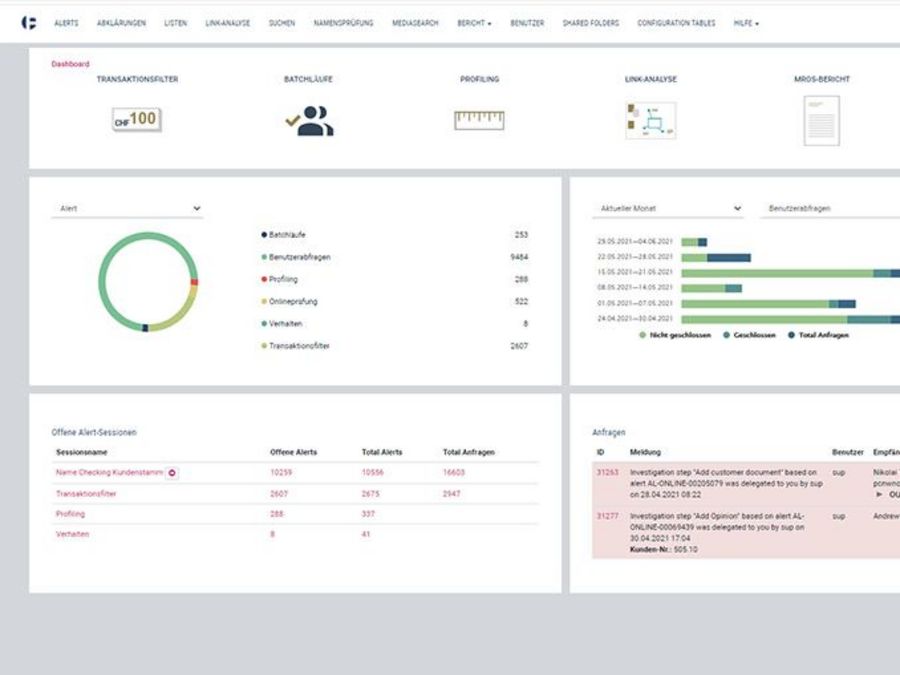Viewport: 900px width, 675px height.
Task: Click the Benutzer column header in Anfragen
Action: pos(848,452)
